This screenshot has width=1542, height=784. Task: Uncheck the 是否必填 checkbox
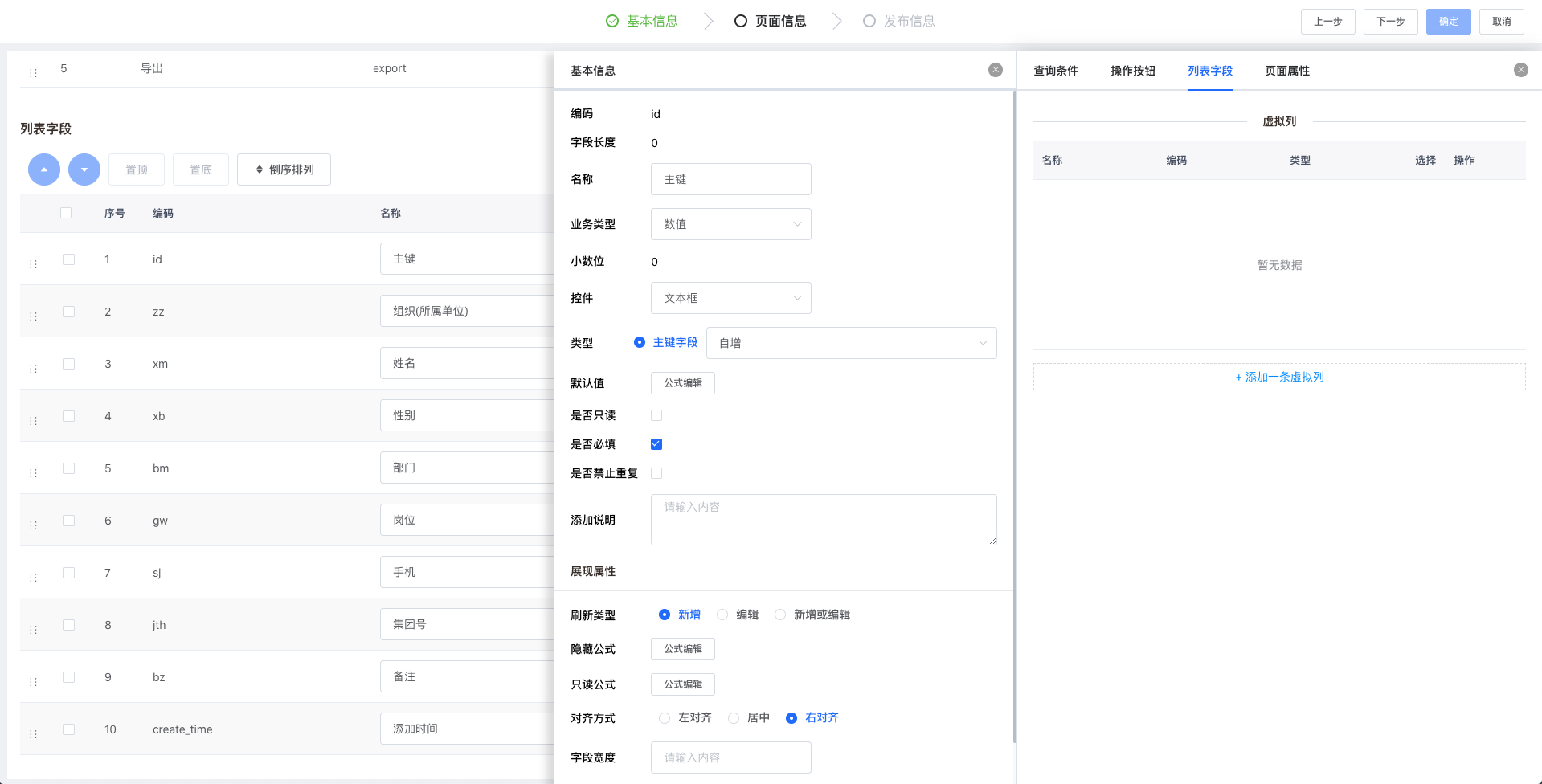pyautogui.click(x=656, y=444)
